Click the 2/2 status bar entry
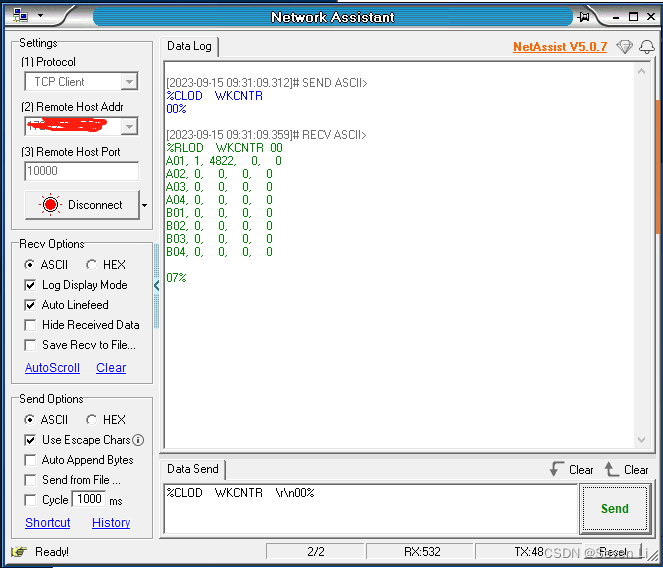Screen dimensions: 663x568 [x=315, y=552]
